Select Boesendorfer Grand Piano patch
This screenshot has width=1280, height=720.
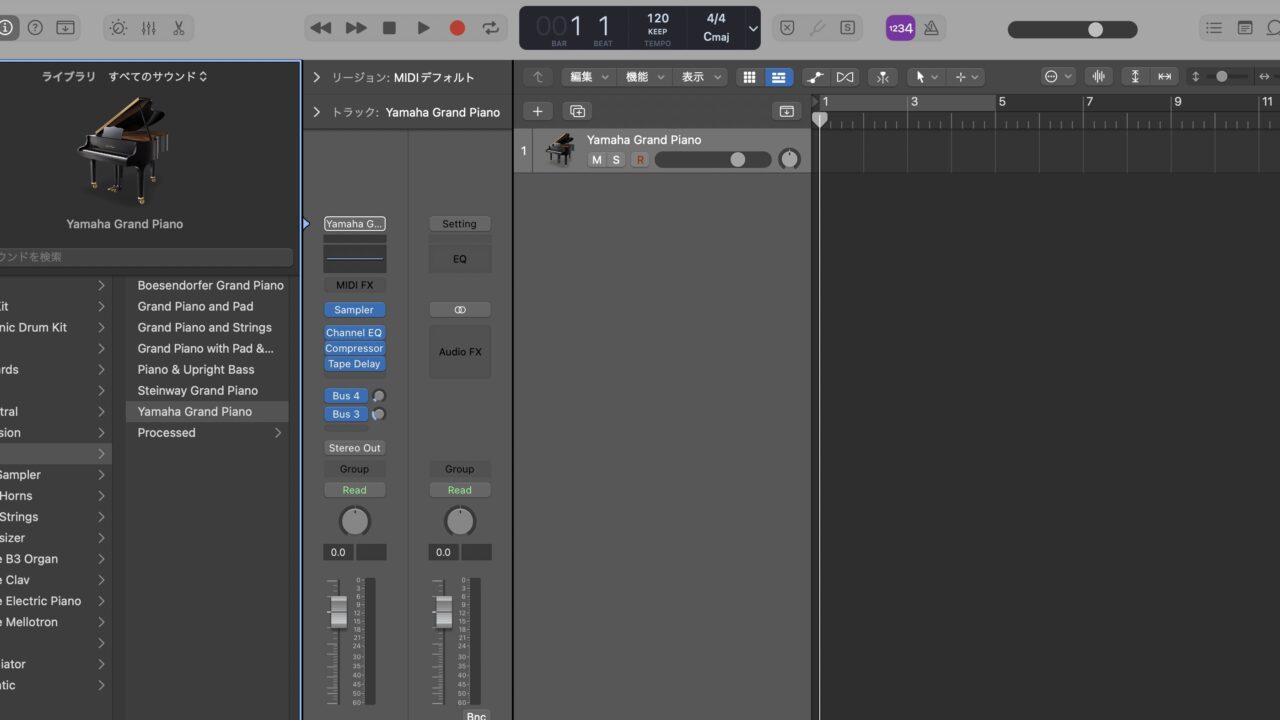click(x=211, y=285)
